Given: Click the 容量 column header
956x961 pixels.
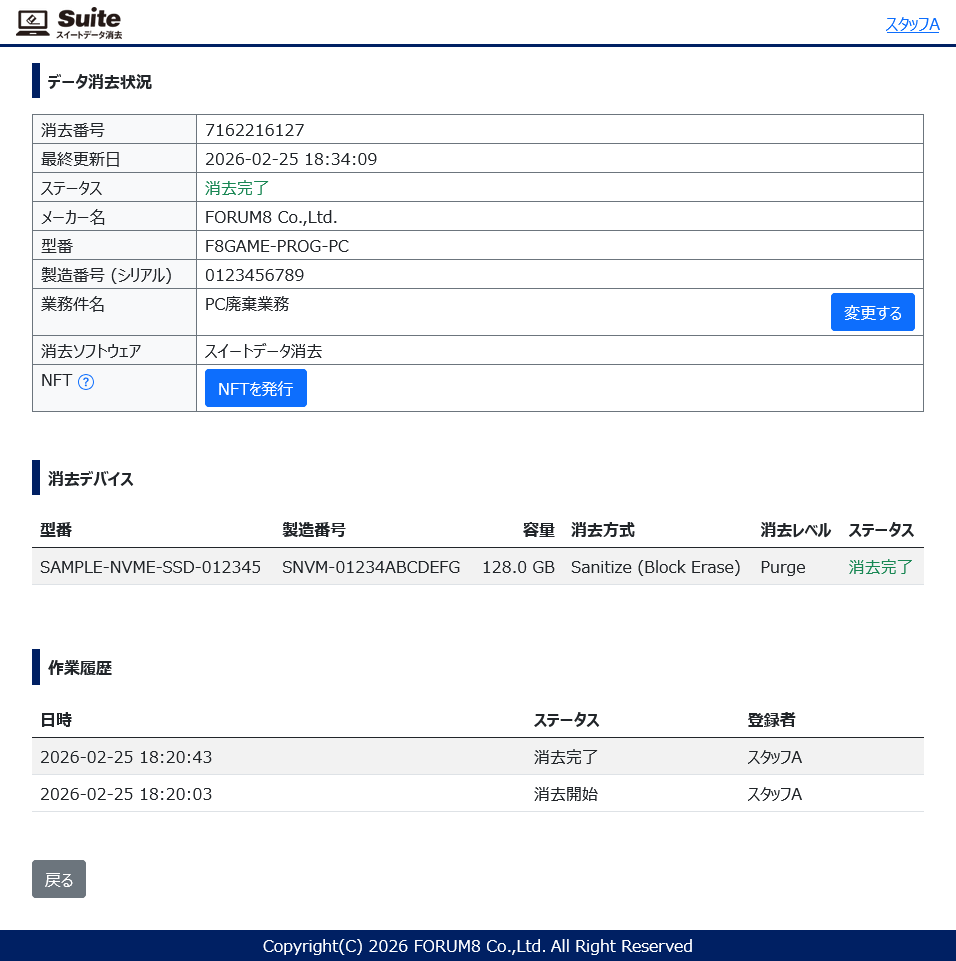Looking at the screenshot, I should pyautogui.click(x=538, y=530).
